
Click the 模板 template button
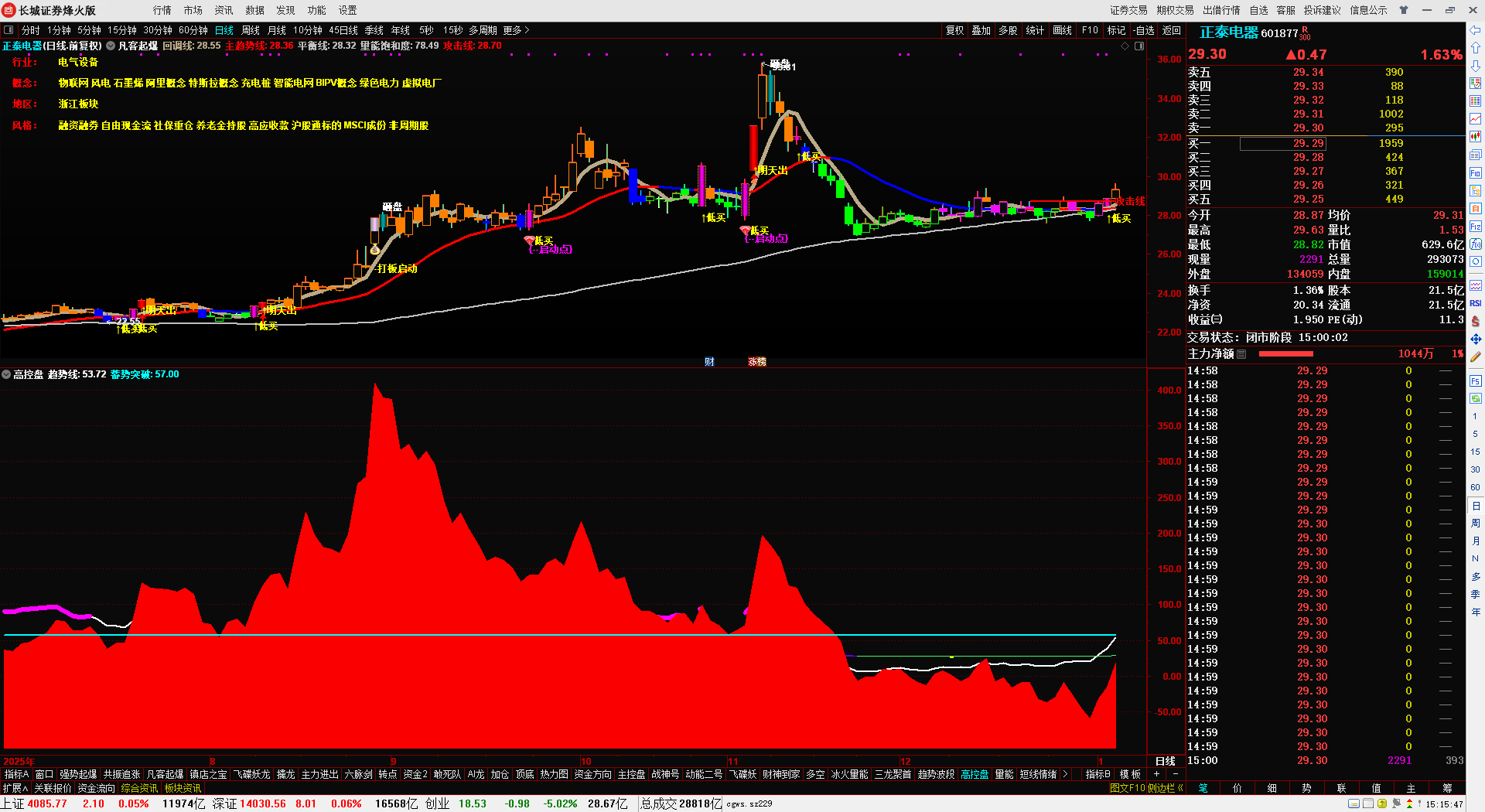(x=1131, y=774)
